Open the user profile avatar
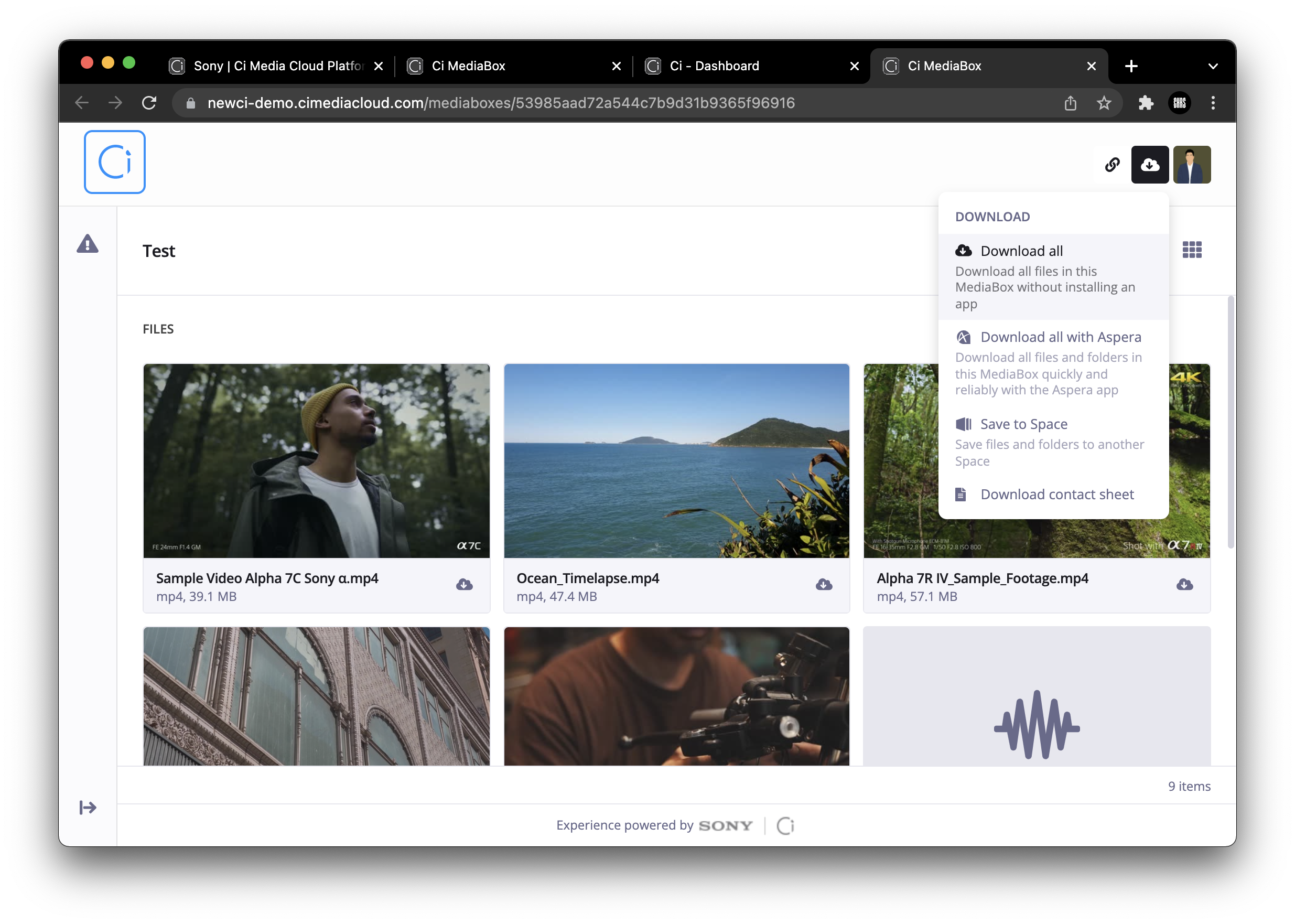 pos(1192,165)
